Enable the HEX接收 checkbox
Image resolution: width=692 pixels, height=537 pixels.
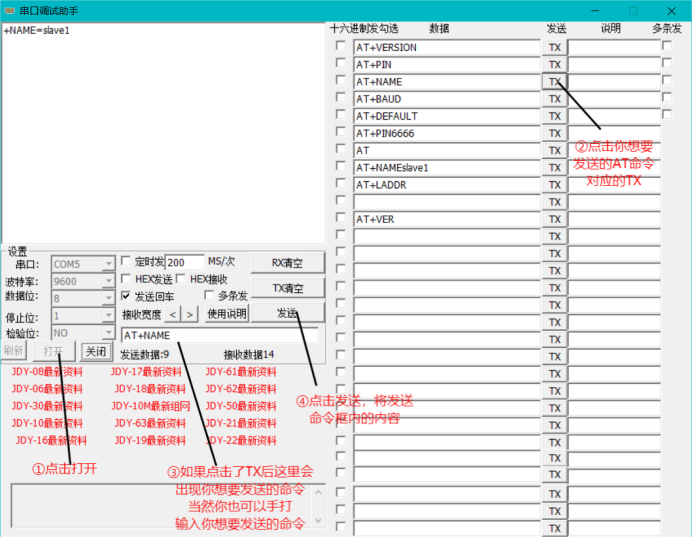coord(181,278)
